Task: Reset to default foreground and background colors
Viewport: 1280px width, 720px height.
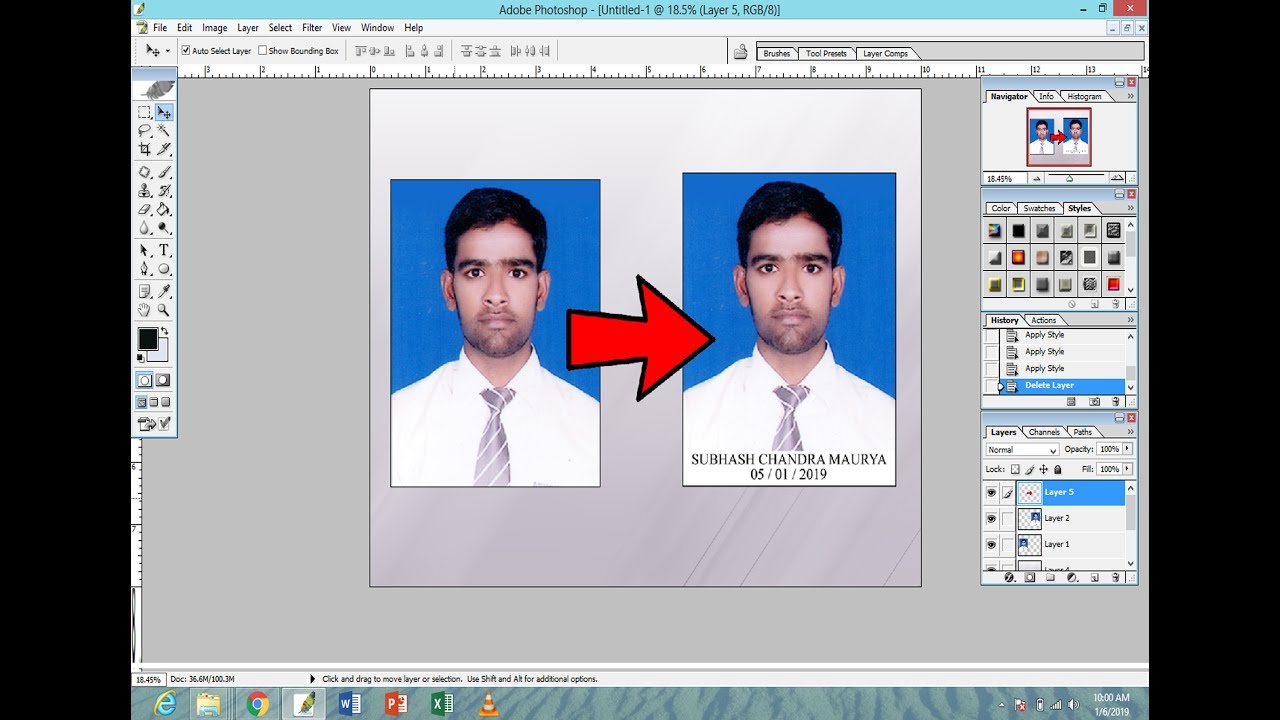Action: pyautogui.click(x=141, y=356)
